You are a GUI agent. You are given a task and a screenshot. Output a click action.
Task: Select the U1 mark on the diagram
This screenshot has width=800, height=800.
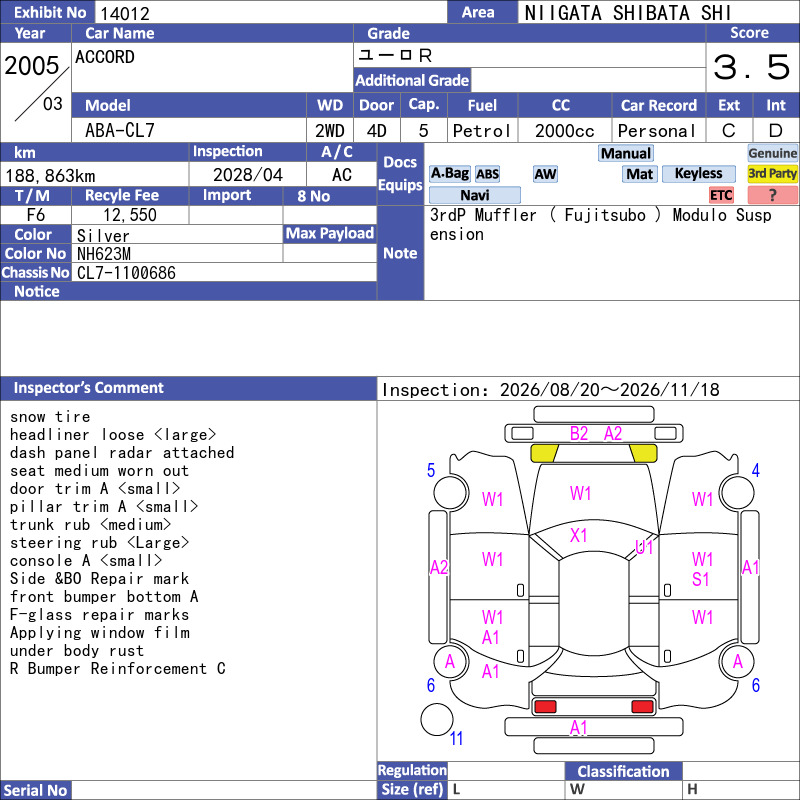[x=644, y=547]
